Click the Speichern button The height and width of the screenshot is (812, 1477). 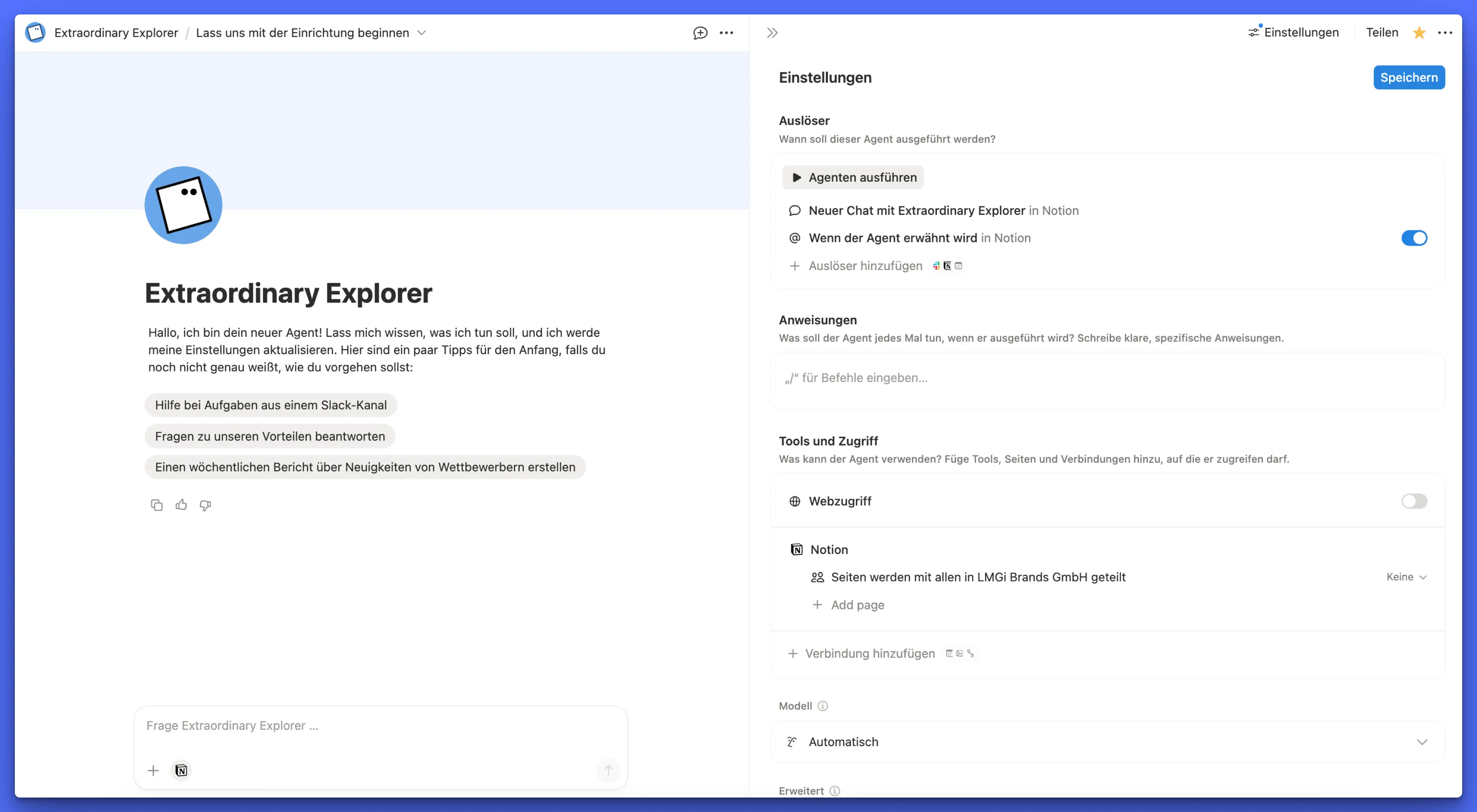pos(1409,77)
